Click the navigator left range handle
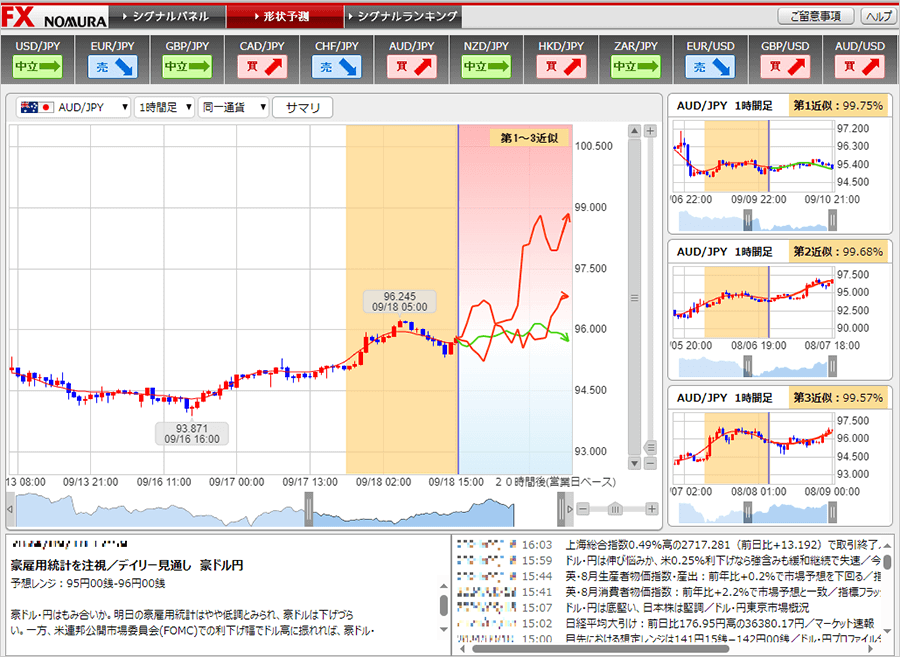The image size is (900, 657). [x=309, y=509]
